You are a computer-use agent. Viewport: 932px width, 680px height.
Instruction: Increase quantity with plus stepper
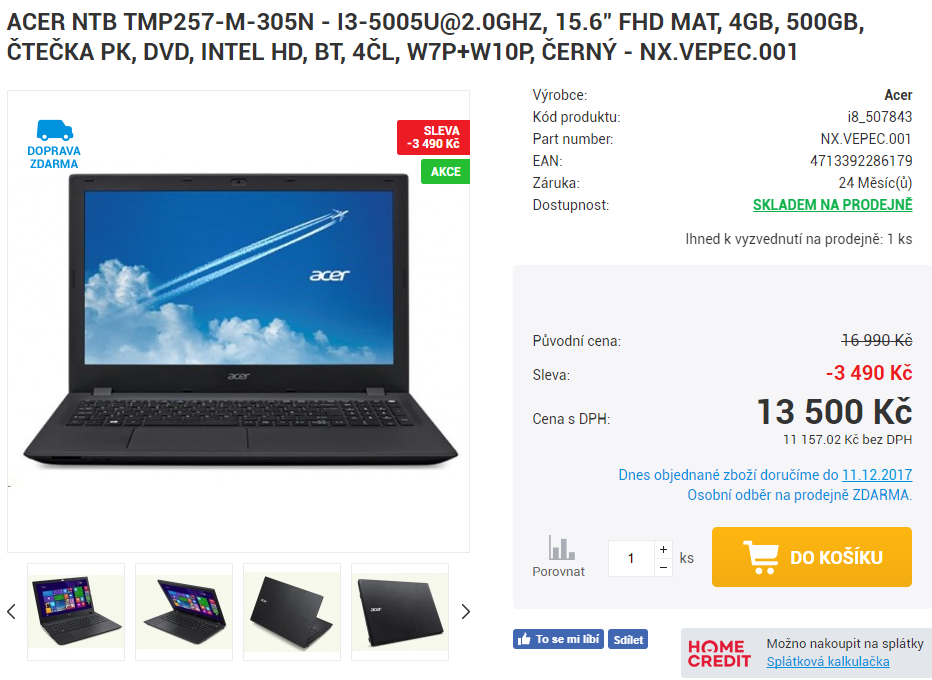point(663,549)
